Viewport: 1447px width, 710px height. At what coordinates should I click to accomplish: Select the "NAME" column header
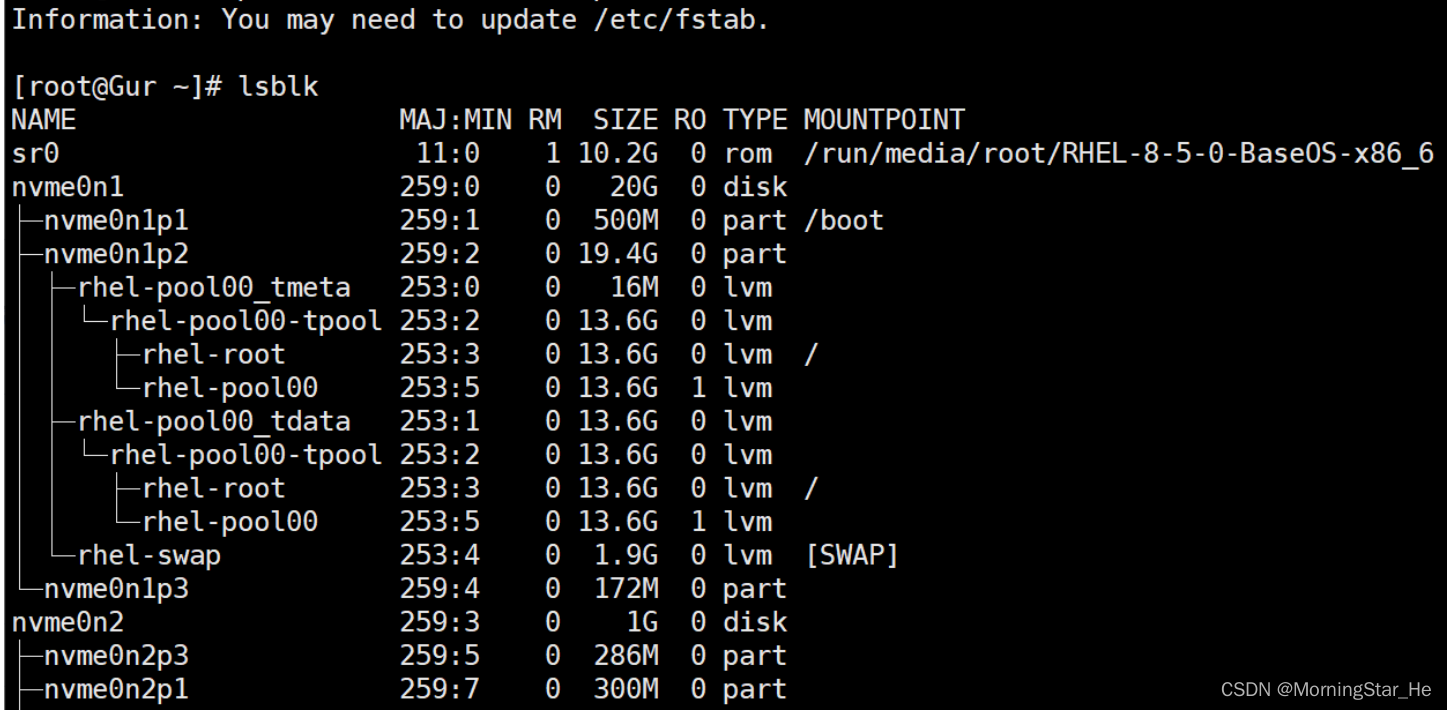[x=43, y=121]
